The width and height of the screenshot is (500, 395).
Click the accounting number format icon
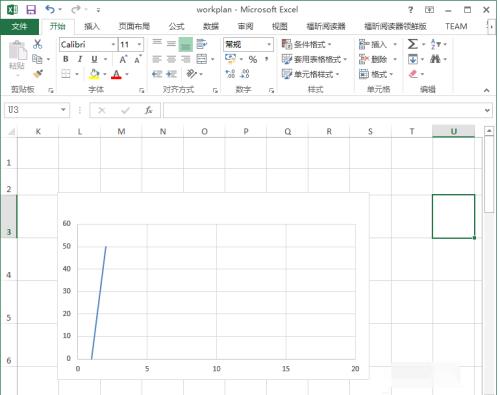click(230, 59)
